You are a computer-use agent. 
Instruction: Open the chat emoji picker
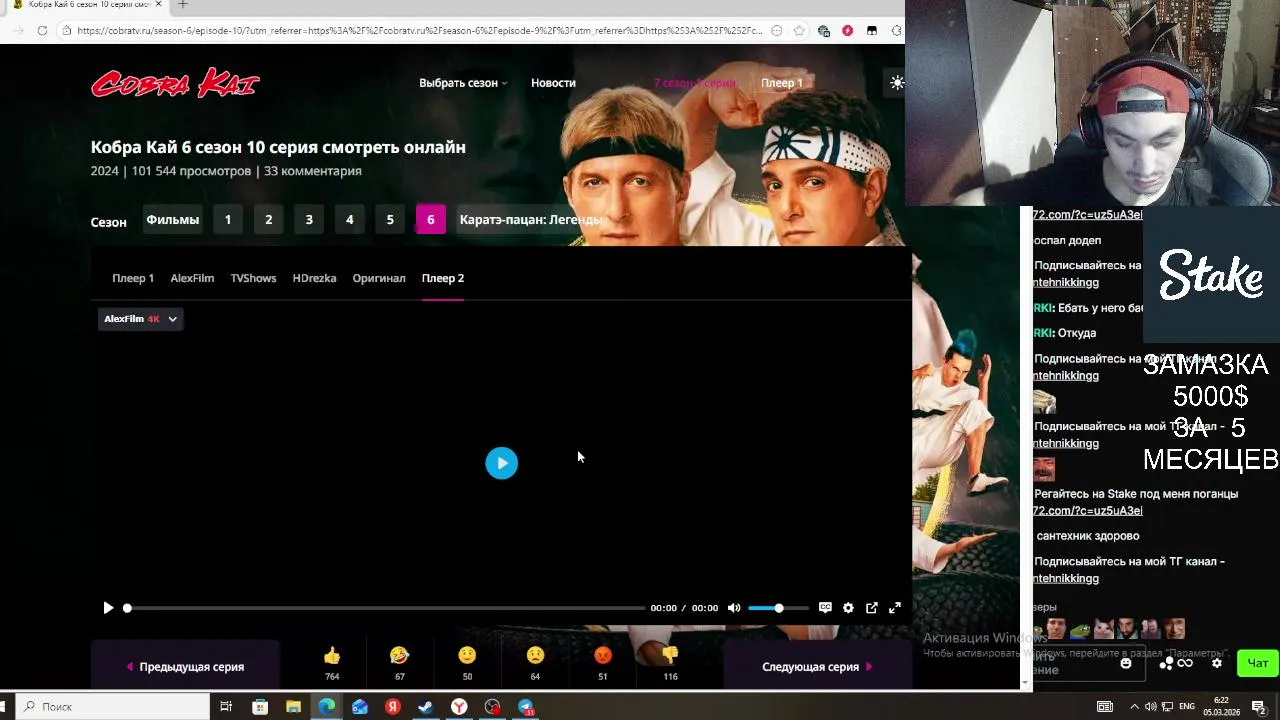tap(1126, 663)
